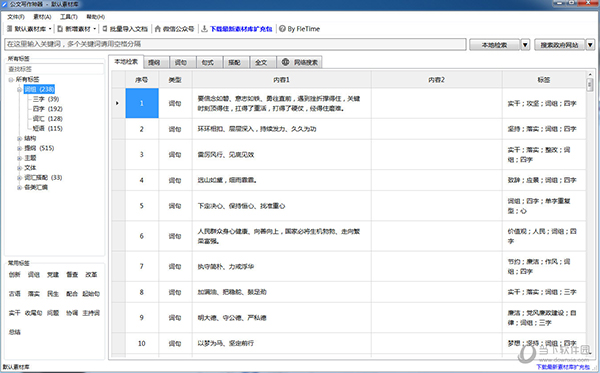Image resolution: width=600 pixels, height=373 pixels.
Task: Click the 创新 common tag
Action: [x=15, y=275]
